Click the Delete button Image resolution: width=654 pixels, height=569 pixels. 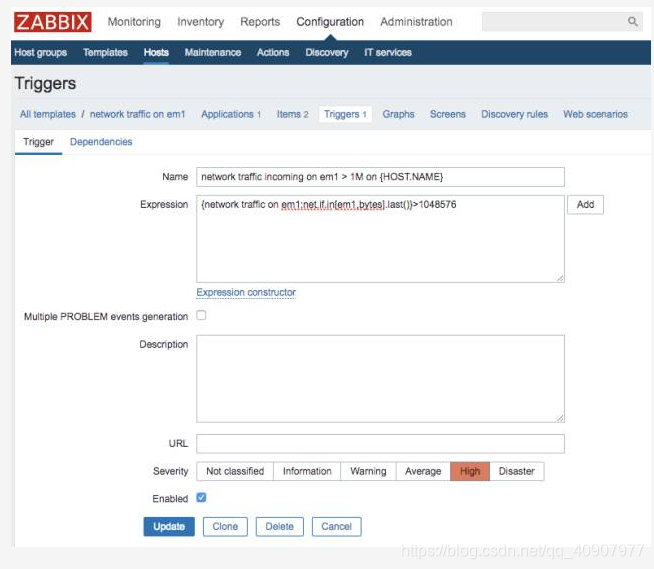pos(279,526)
